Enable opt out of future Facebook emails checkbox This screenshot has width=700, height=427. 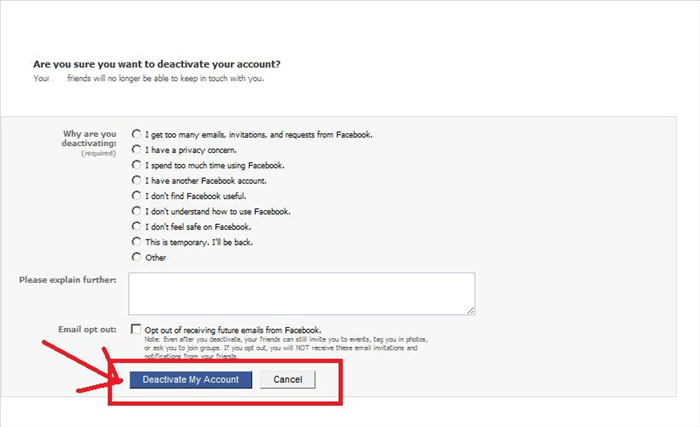pos(136,329)
